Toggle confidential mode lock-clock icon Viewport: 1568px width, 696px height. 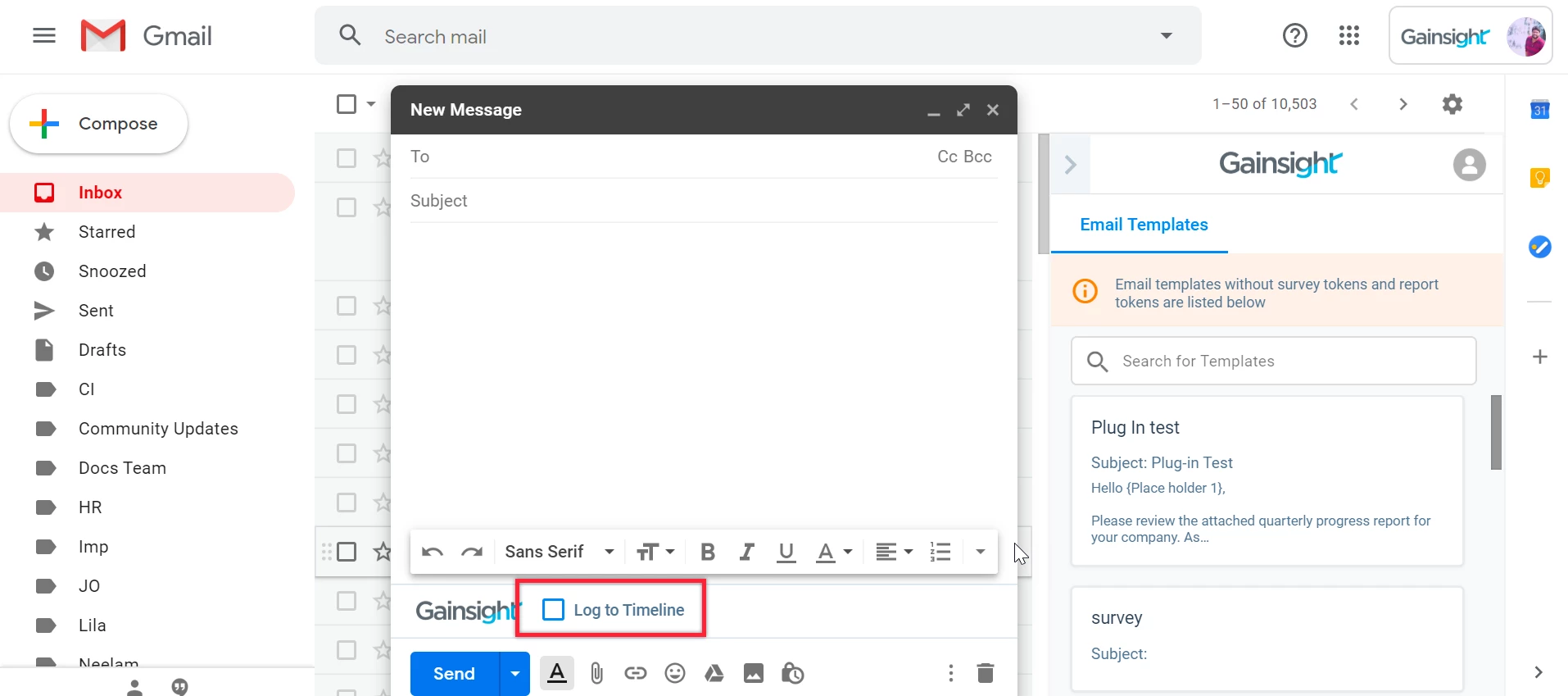(792, 673)
